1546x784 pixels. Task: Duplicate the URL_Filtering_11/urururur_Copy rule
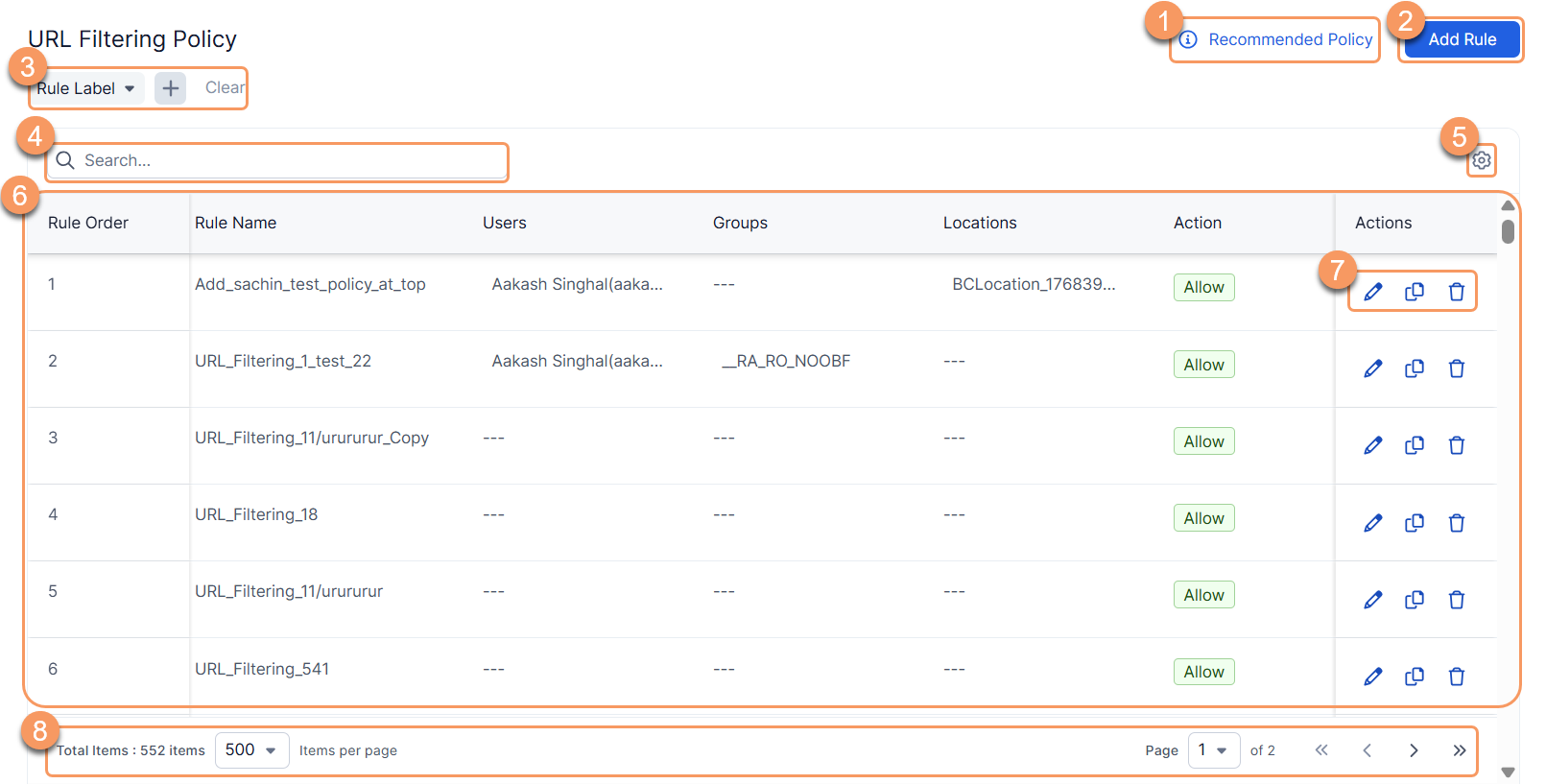[x=1415, y=445]
